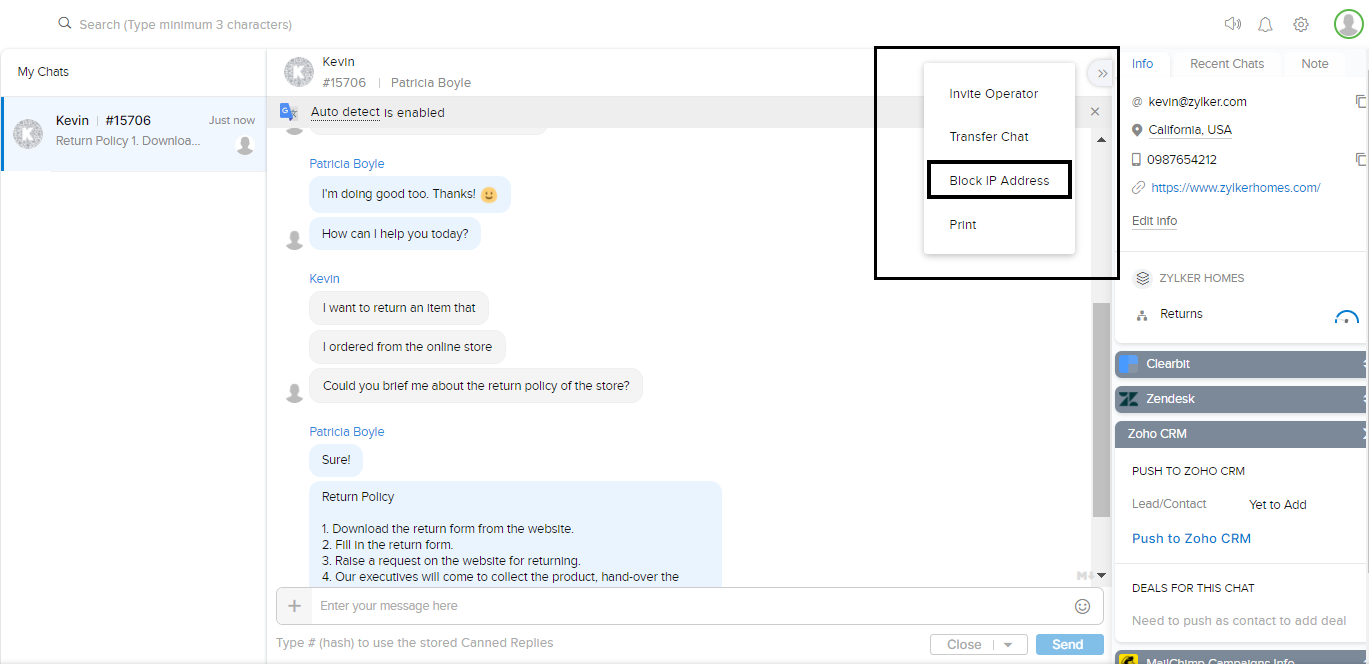Click the Edit info link
Image resolution: width=1369 pixels, height=664 pixels.
coord(1154,221)
